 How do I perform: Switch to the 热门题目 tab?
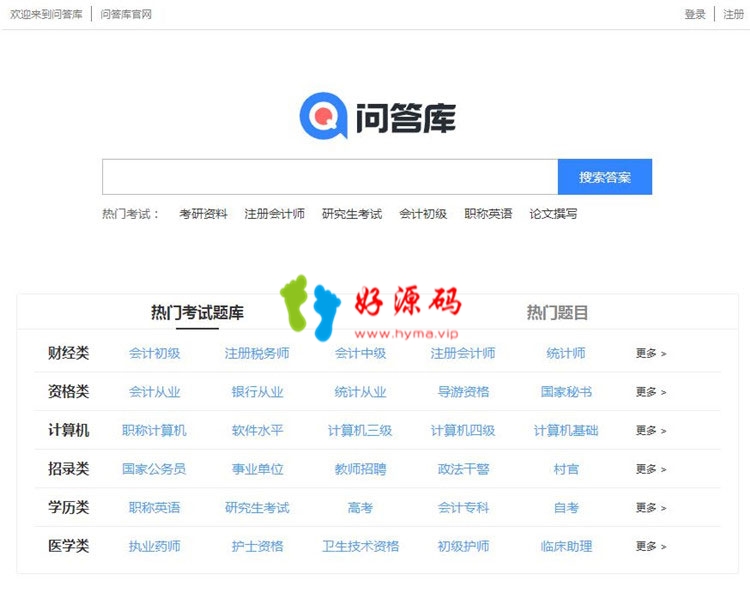557,313
